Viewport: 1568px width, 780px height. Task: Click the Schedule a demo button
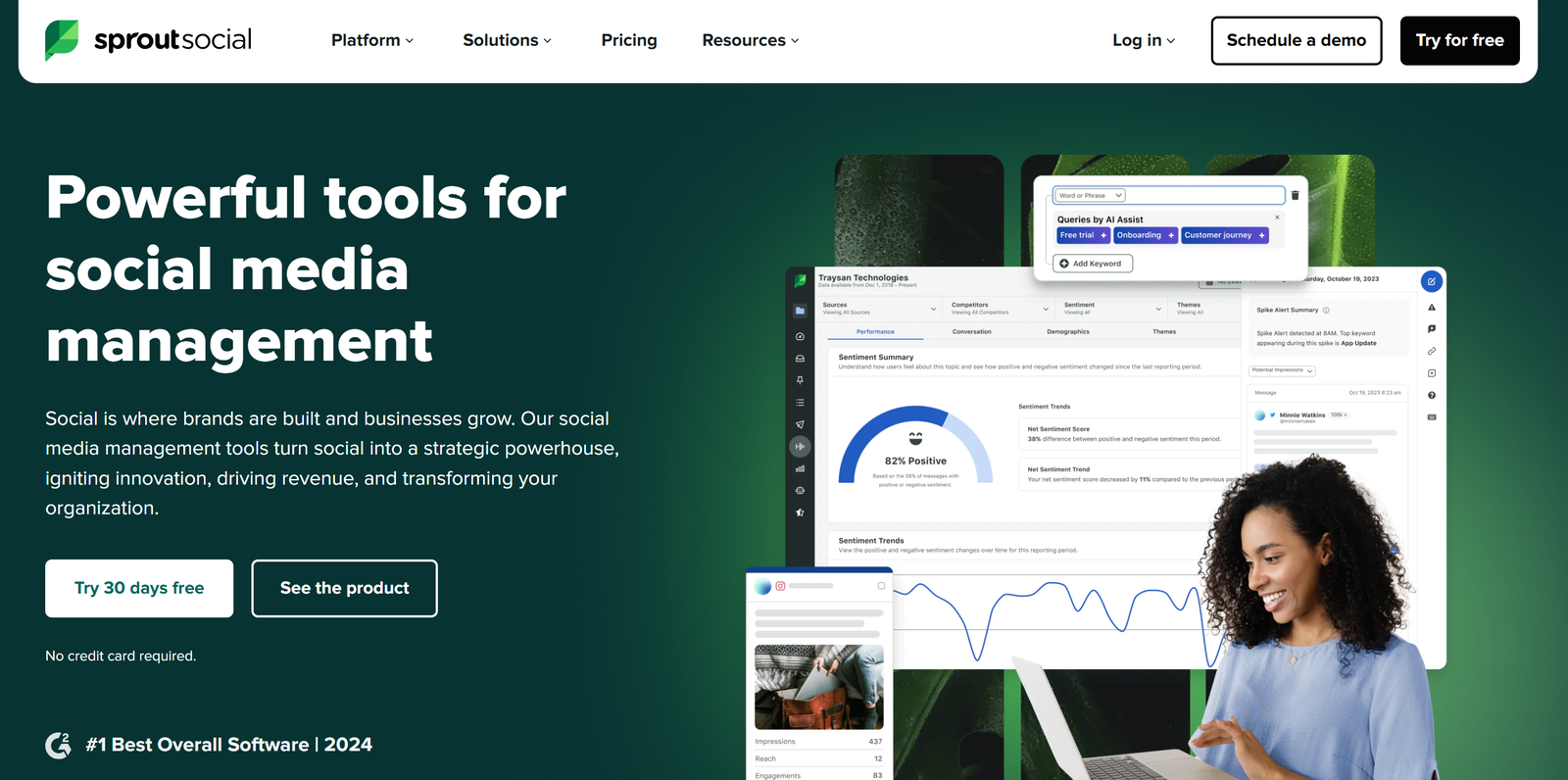click(1297, 41)
